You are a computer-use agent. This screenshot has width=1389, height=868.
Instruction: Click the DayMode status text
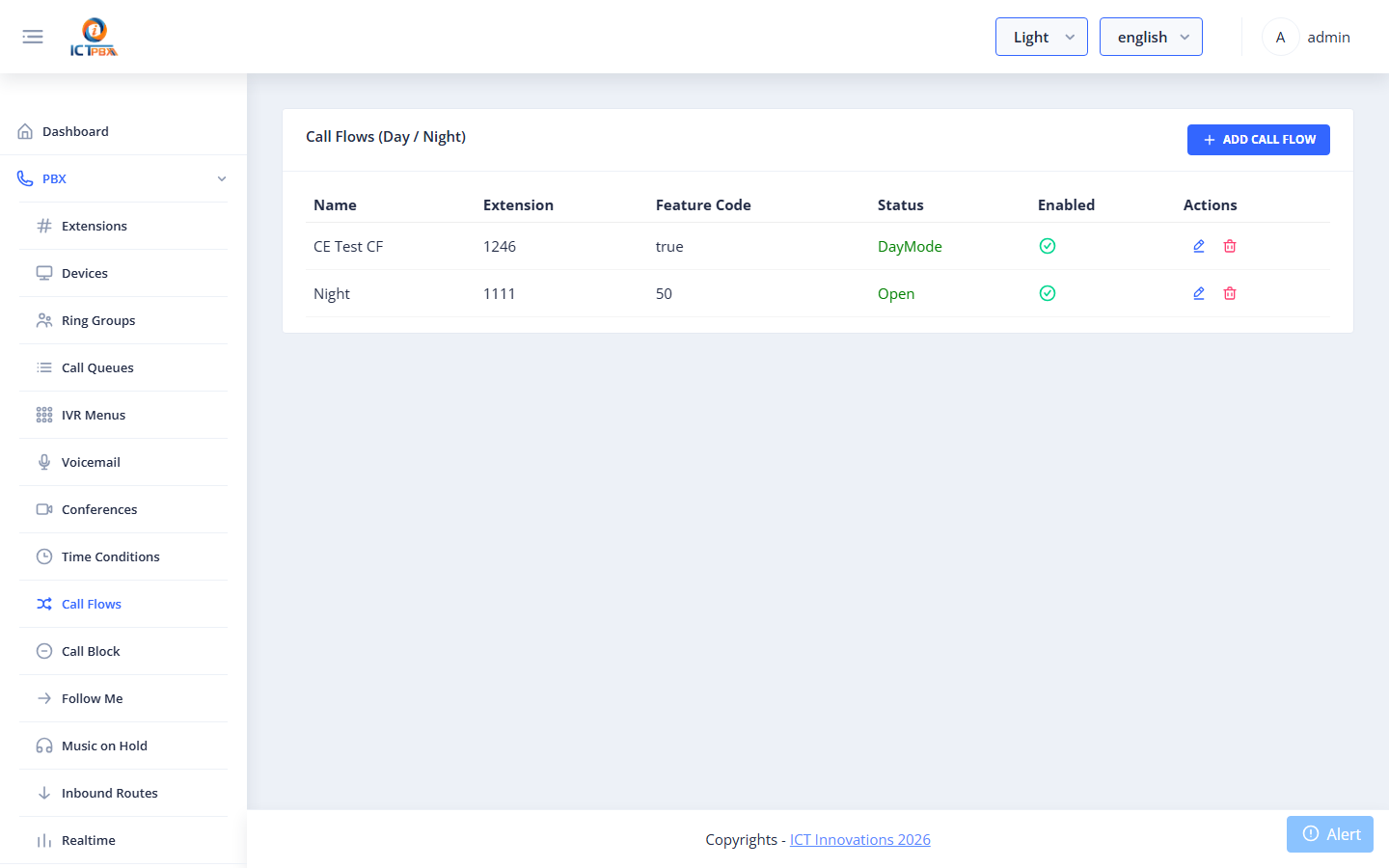(910, 246)
